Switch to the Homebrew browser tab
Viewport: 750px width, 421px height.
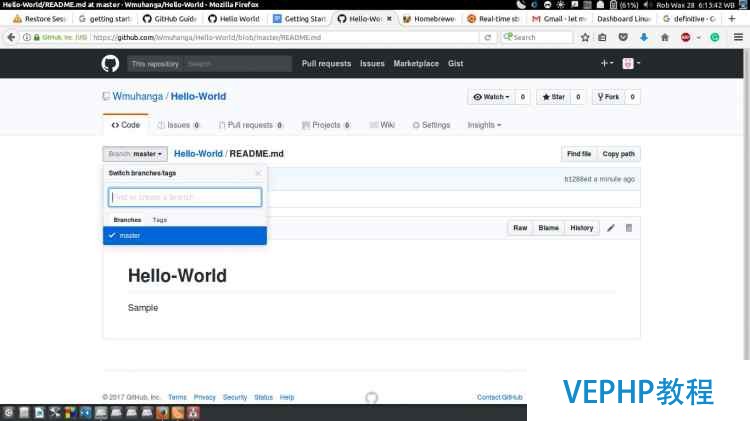(x=428, y=19)
